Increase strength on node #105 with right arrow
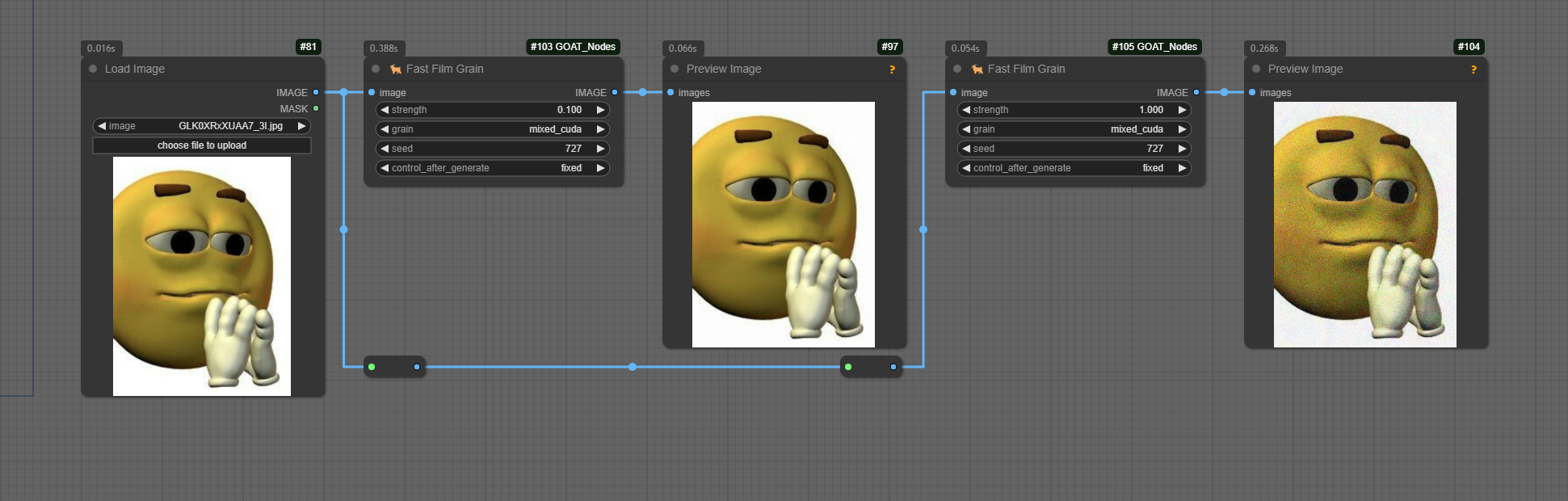The width and height of the screenshot is (1568, 501). coord(1182,110)
